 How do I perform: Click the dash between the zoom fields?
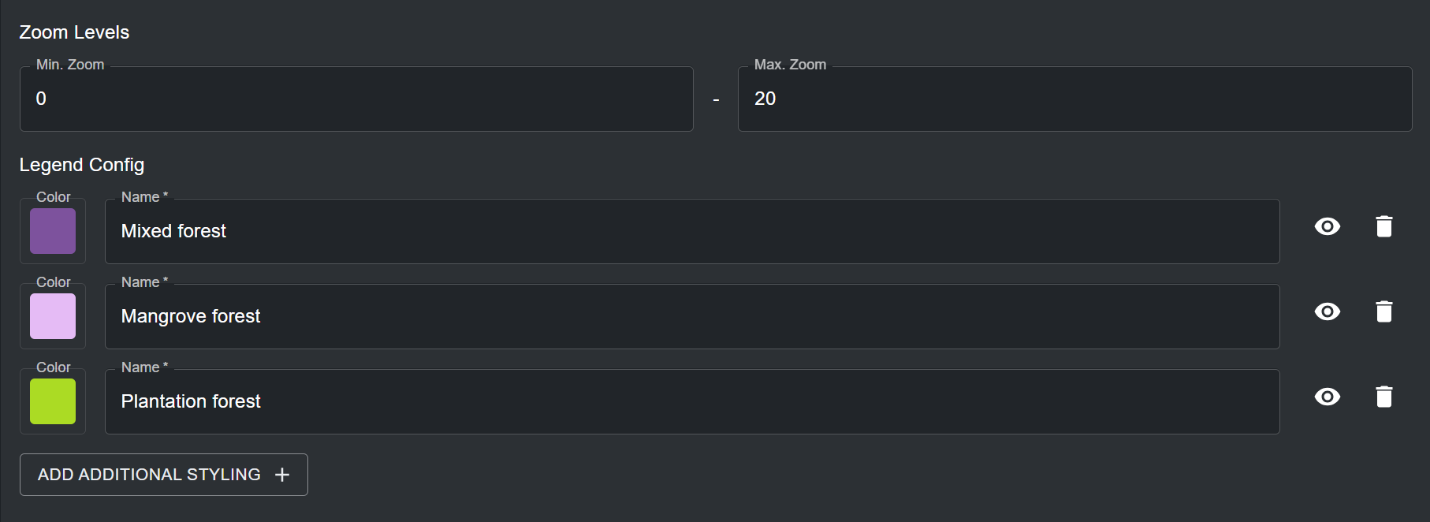(x=716, y=100)
